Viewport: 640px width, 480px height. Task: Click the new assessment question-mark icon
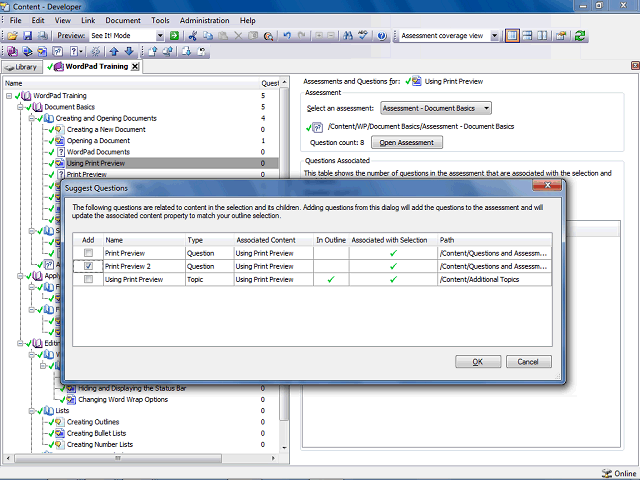coord(58,51)
